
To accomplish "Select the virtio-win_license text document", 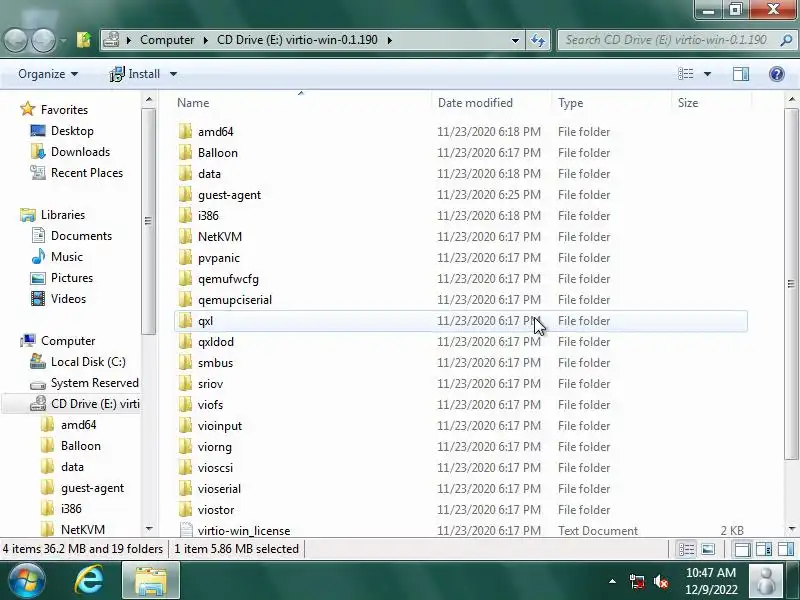I will point(461,531).
